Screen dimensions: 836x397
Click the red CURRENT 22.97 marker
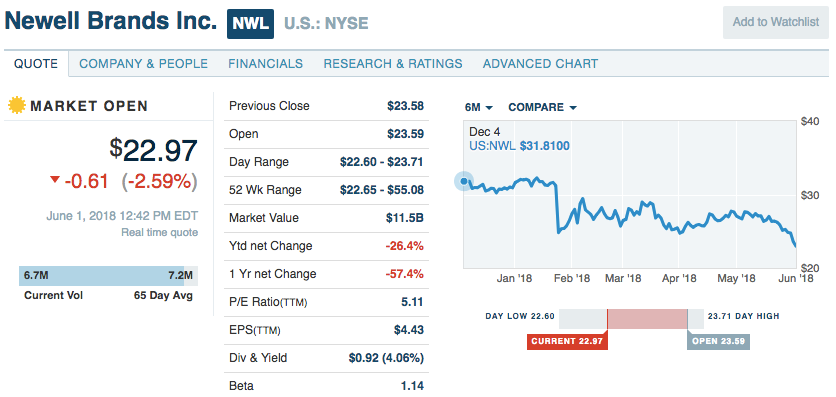(567, 342)
